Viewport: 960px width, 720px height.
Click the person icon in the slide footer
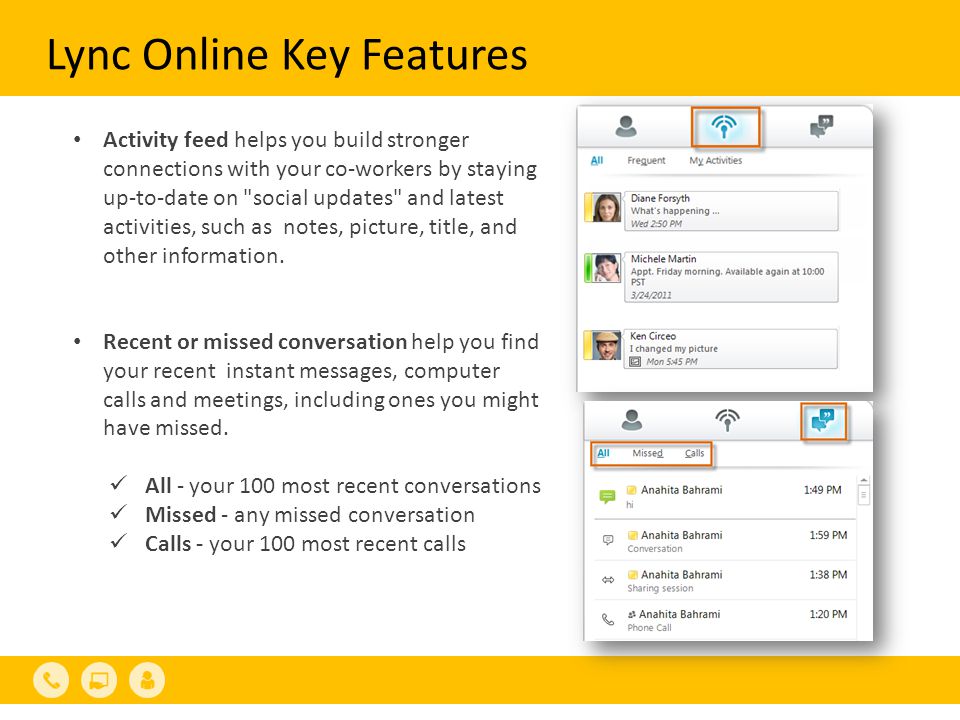(x=147, y=680)
